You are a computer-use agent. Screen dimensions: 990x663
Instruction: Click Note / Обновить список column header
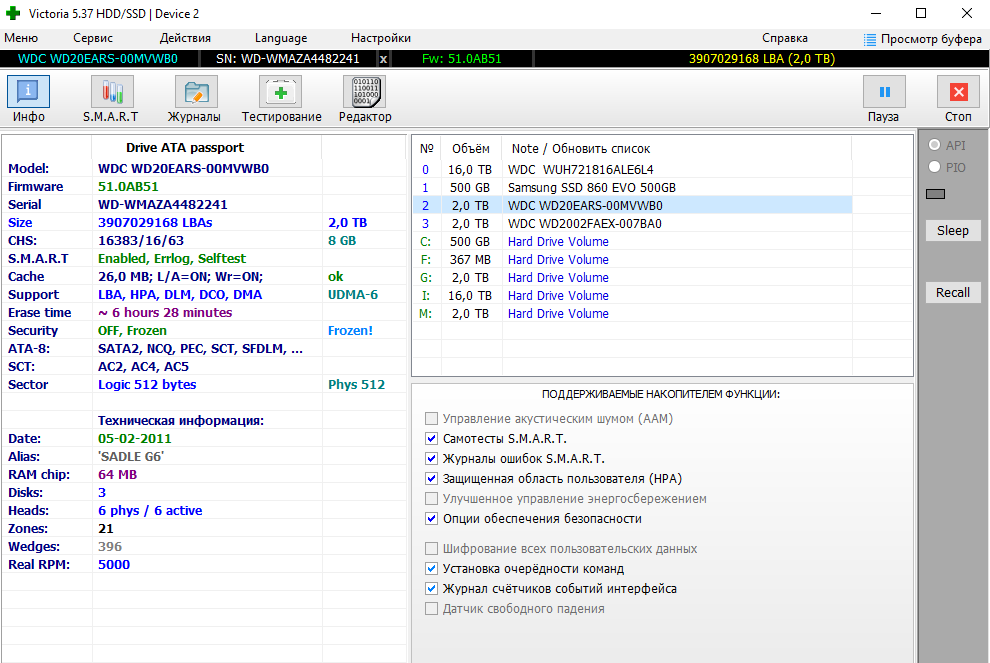pyautogui.click(x=580, y=149)
